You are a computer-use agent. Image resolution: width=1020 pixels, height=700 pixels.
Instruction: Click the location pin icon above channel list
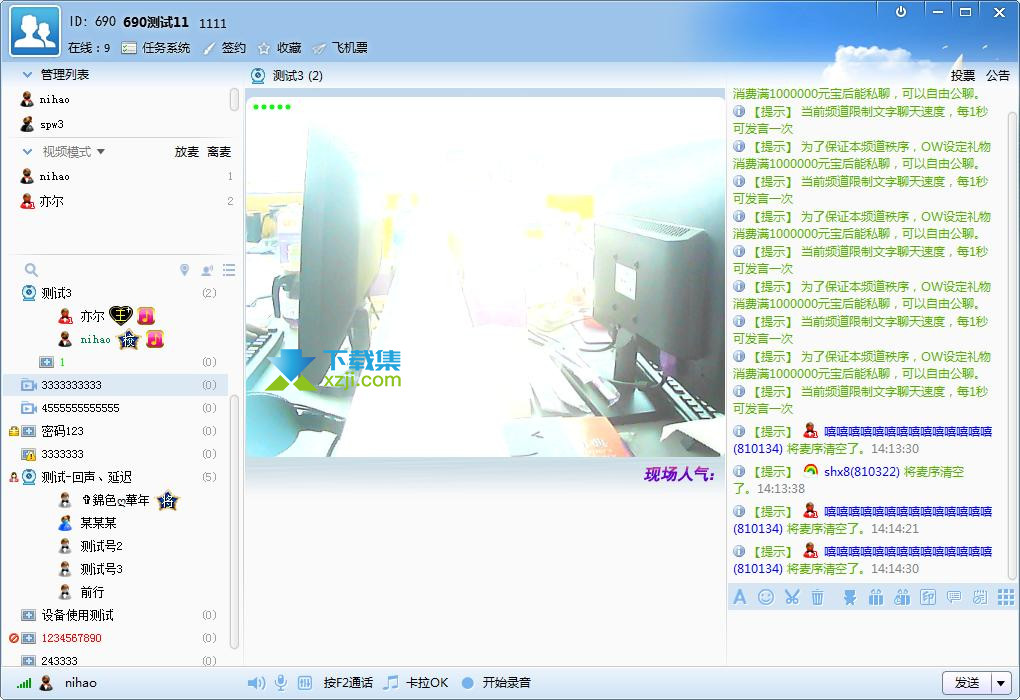[184, 269]
